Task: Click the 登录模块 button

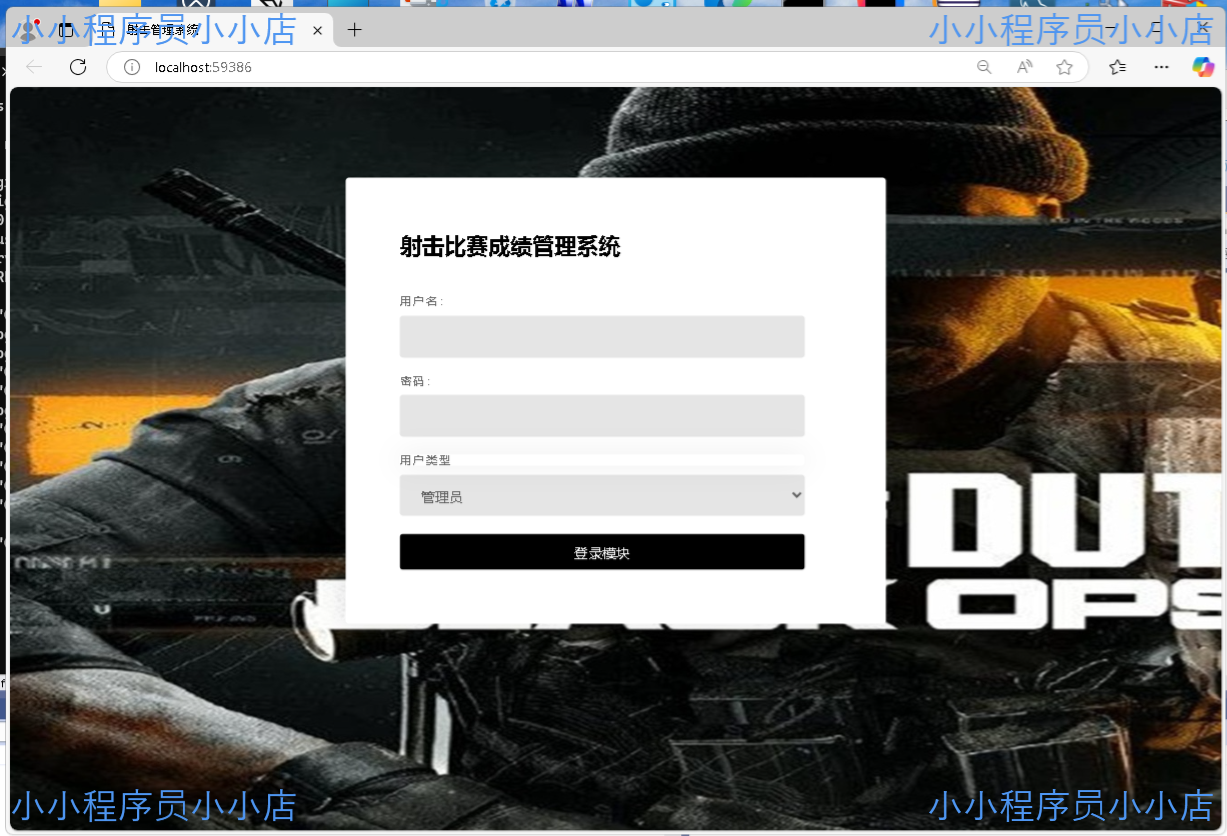Action: 602,552
